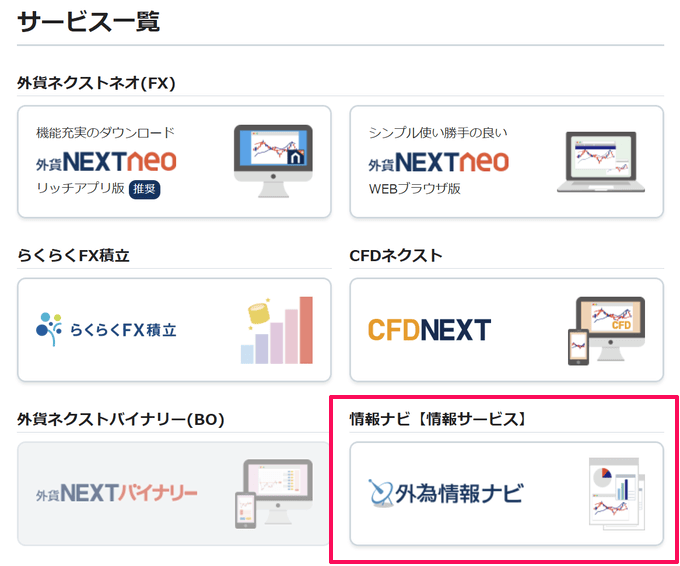Open the 外為情報ナビ card
The height and width of the screenshot is (566, 680).
click(507, 494)
